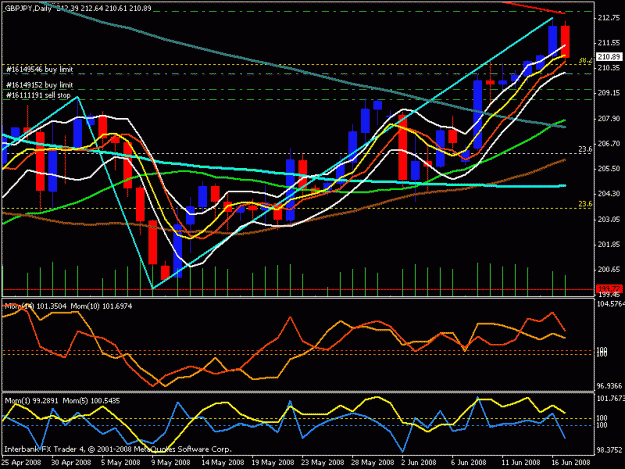
Task: Click the 14 May 2008 date label
Action: pyautogui.click(x=222, y=463)
